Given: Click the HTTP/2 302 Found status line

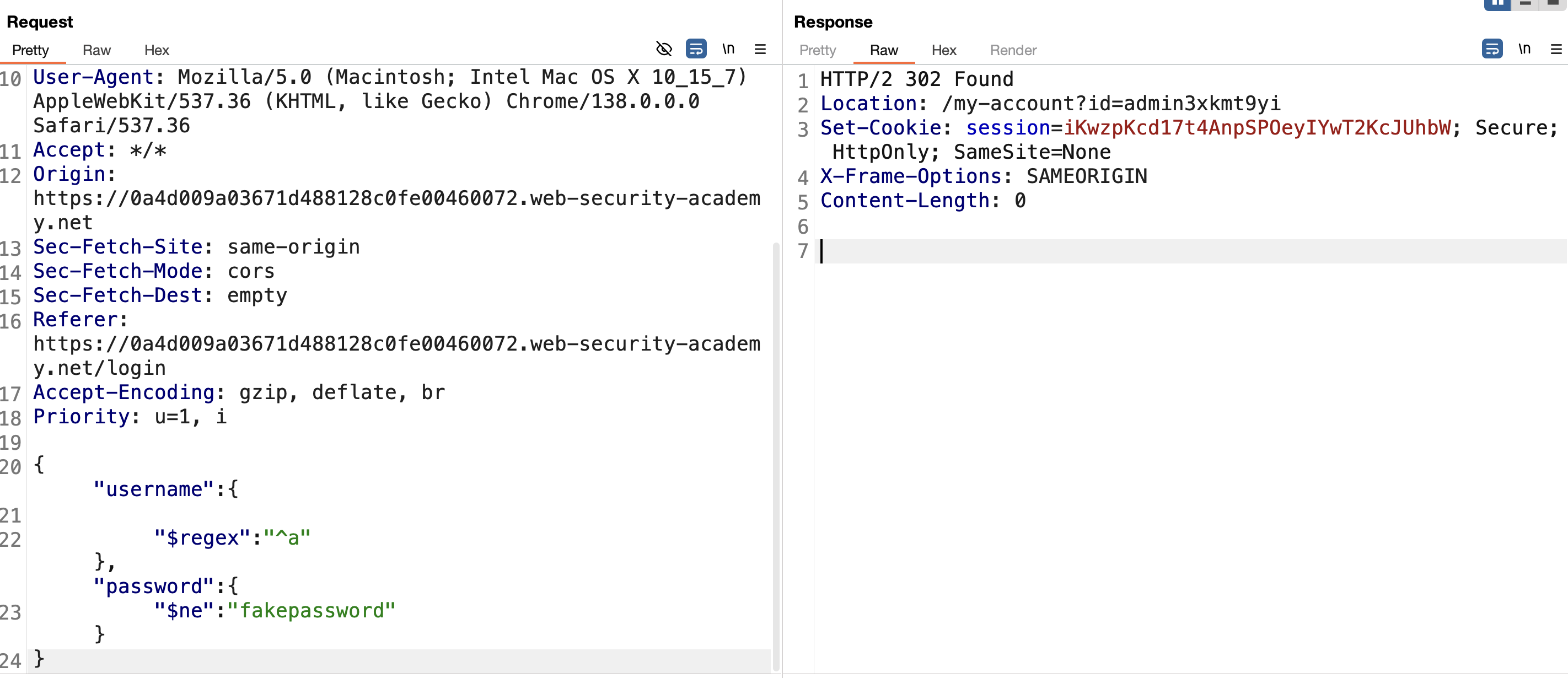Looking at the screenshot, I should tap(917, 79).
